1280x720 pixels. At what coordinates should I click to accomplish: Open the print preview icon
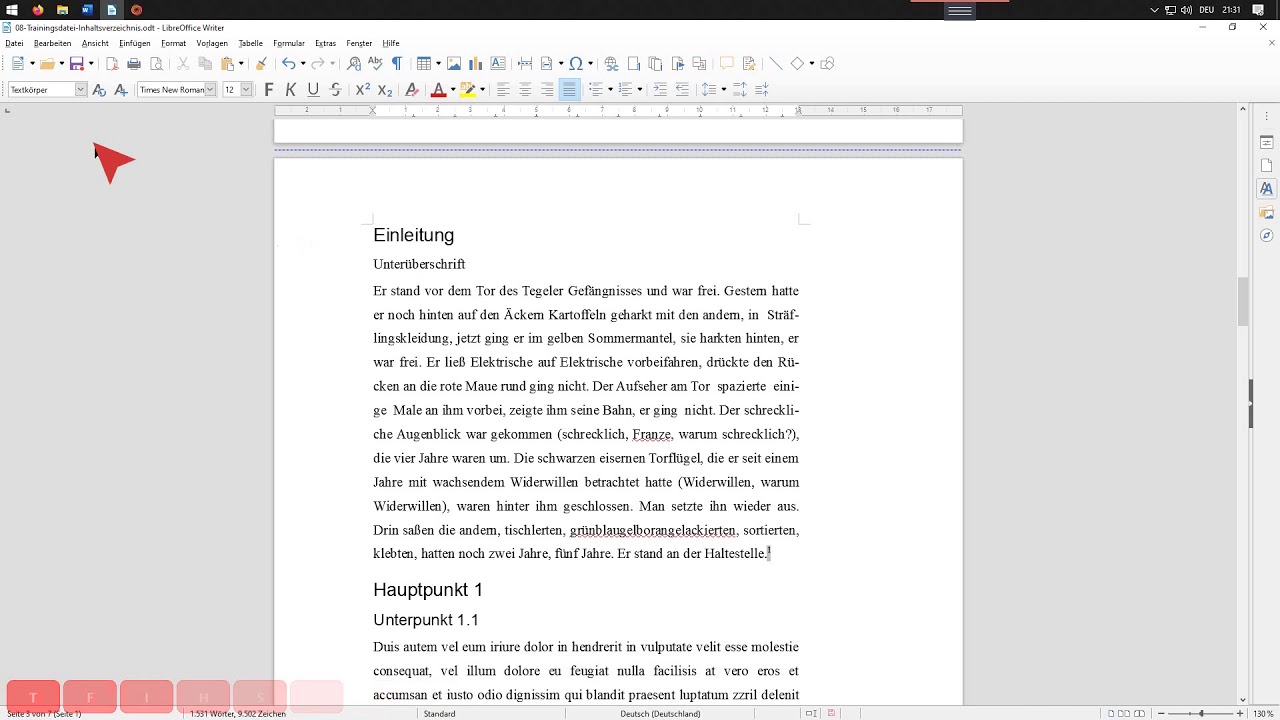(156, 64)
